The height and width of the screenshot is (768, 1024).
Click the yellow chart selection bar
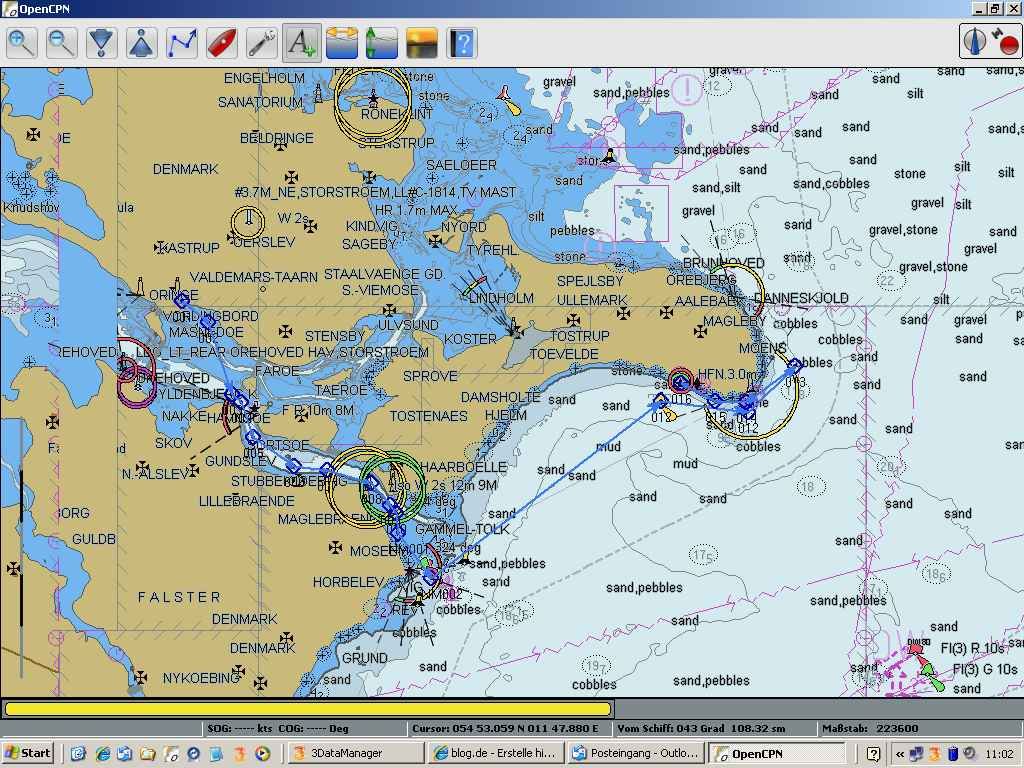pos(307,709)
